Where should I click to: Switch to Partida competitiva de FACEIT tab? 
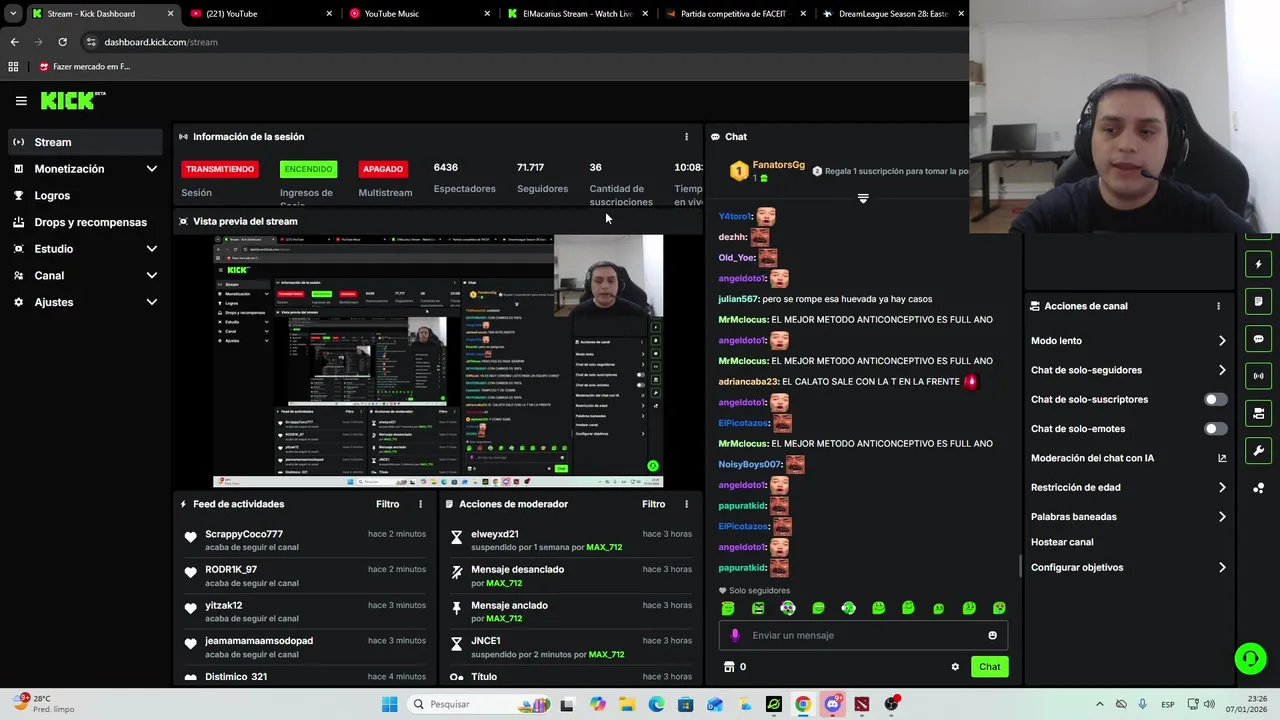coord(736,14)
